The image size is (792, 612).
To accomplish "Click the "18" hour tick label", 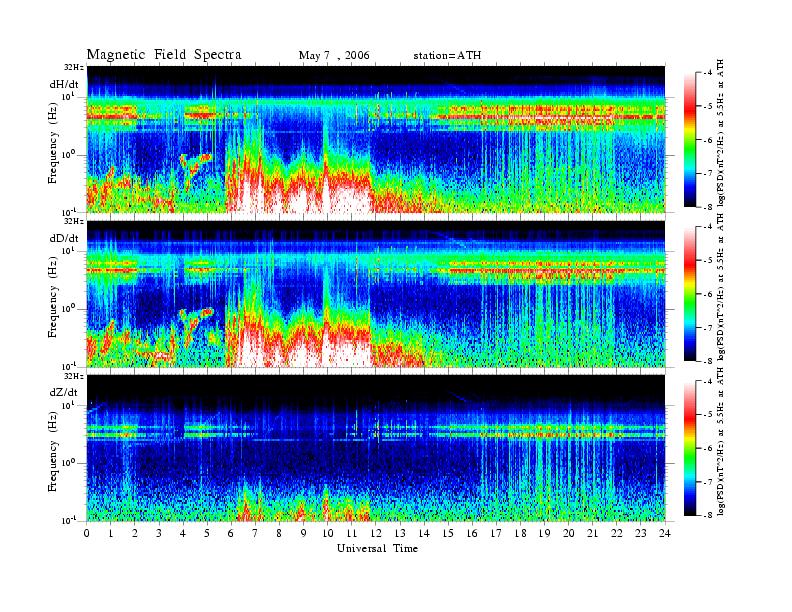I will (x=520, y=533).
